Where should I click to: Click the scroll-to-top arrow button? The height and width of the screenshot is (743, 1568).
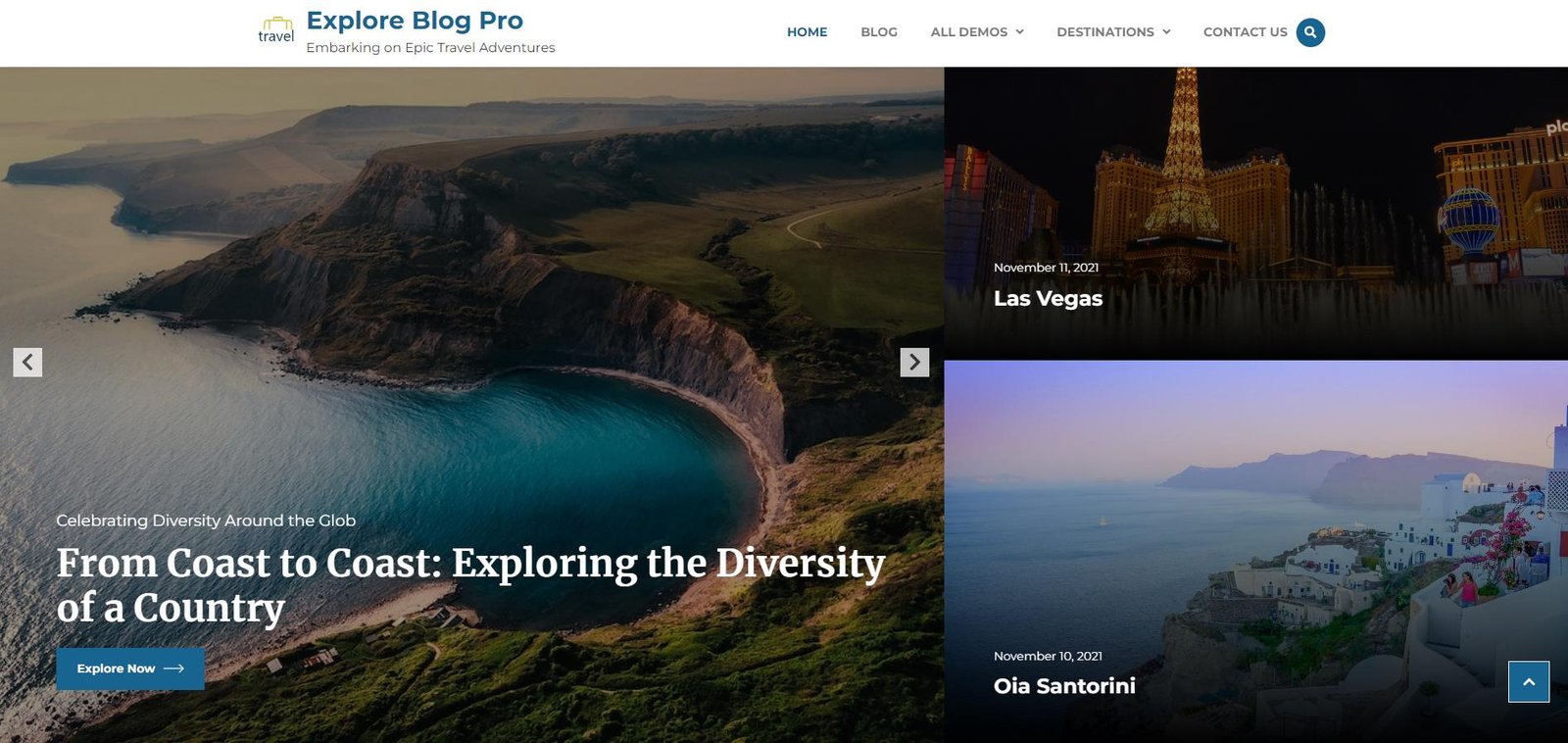click(x=1529, y=681)
